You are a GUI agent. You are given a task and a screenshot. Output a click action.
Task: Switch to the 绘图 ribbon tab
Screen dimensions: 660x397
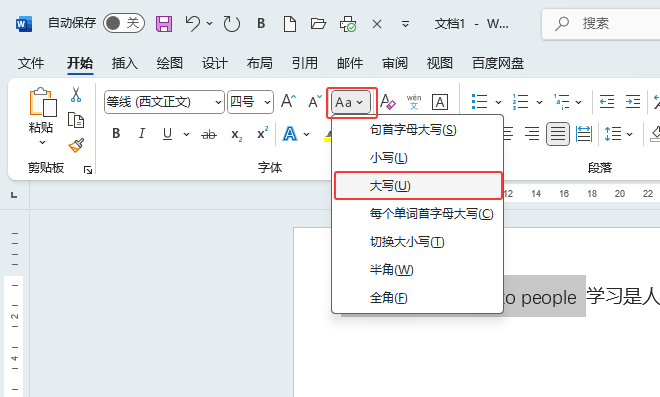pos(170,63)
